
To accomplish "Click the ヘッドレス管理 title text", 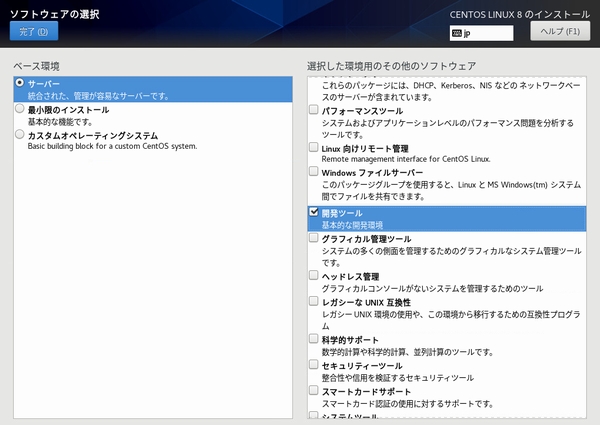I will [x=350, y=277].
